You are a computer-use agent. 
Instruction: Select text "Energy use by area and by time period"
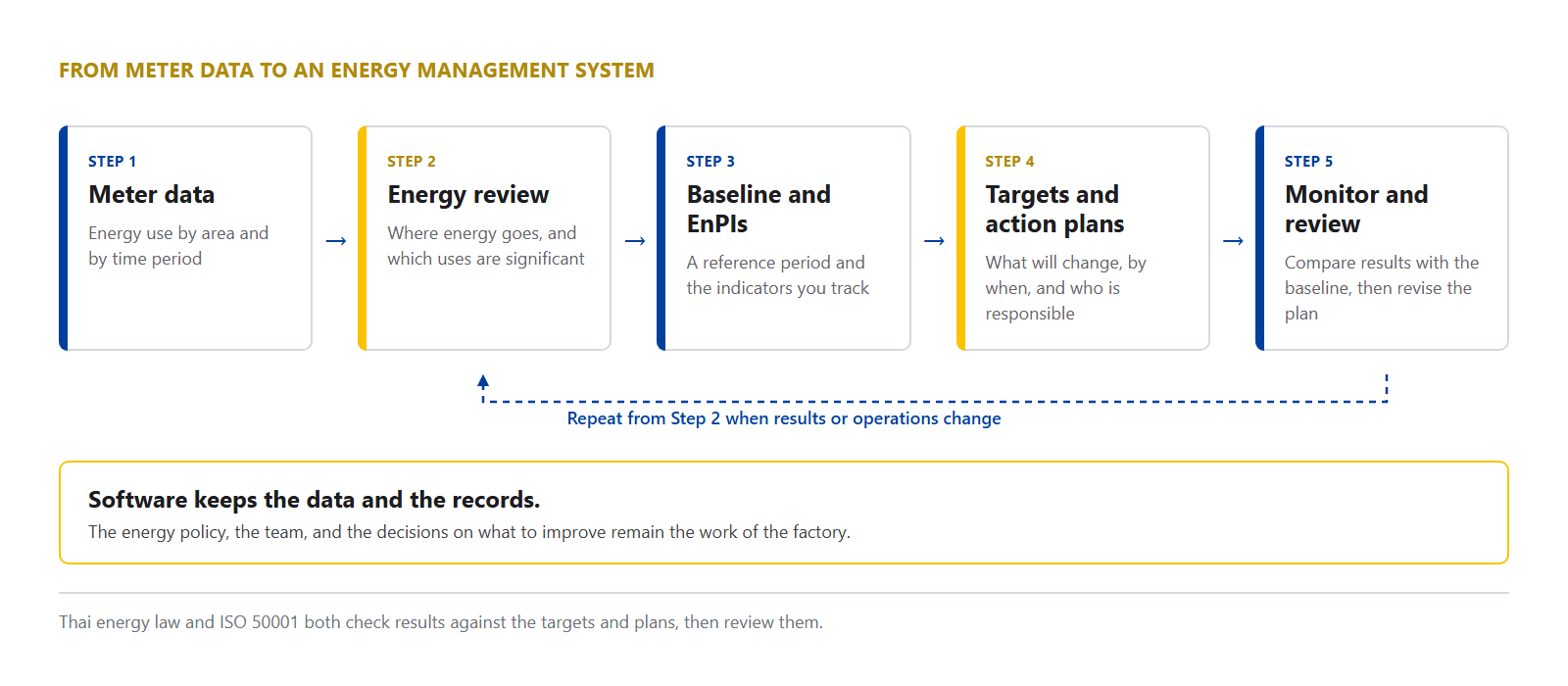pos(178,246)
